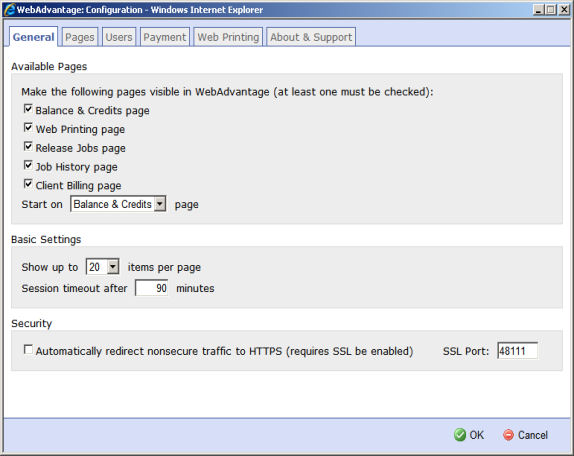The width and height of the screenshot is (574, 456).
Task: Go to the Web Printing tab
Action: coord(228,37)
